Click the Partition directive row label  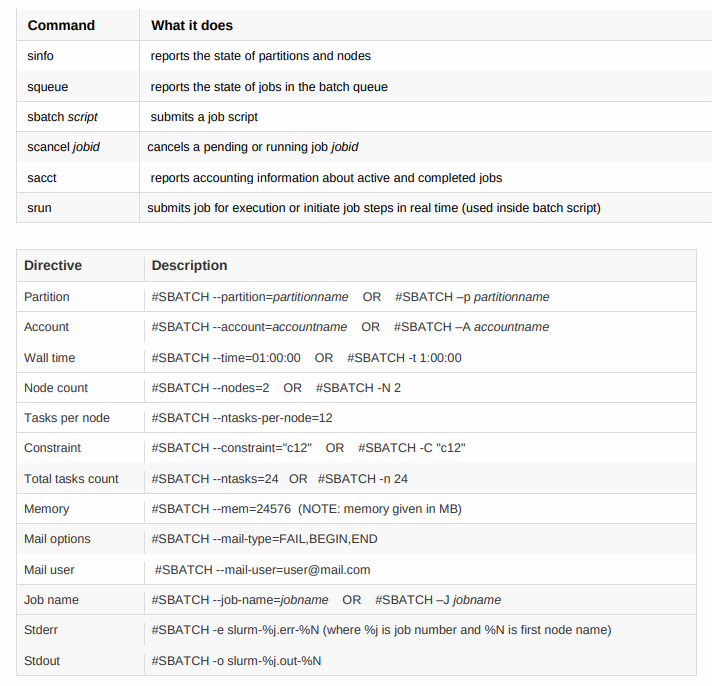[47, 297]
